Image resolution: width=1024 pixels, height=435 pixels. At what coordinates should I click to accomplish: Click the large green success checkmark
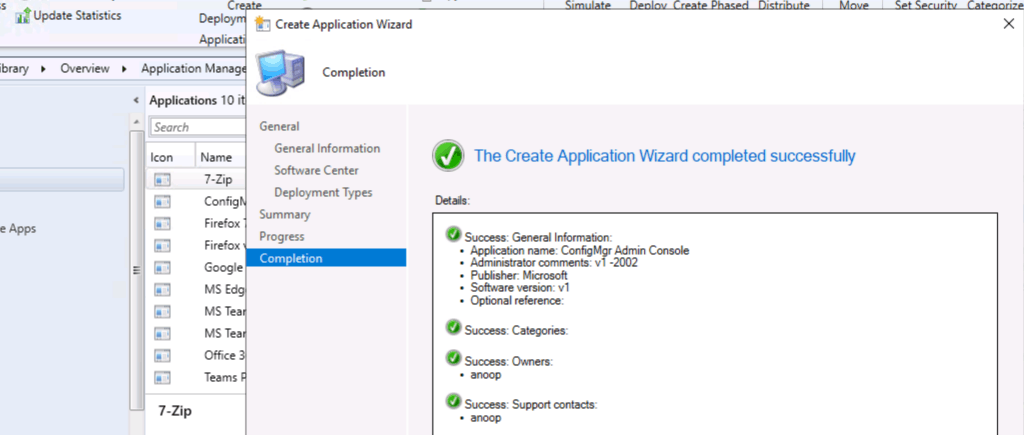point(448,156)
